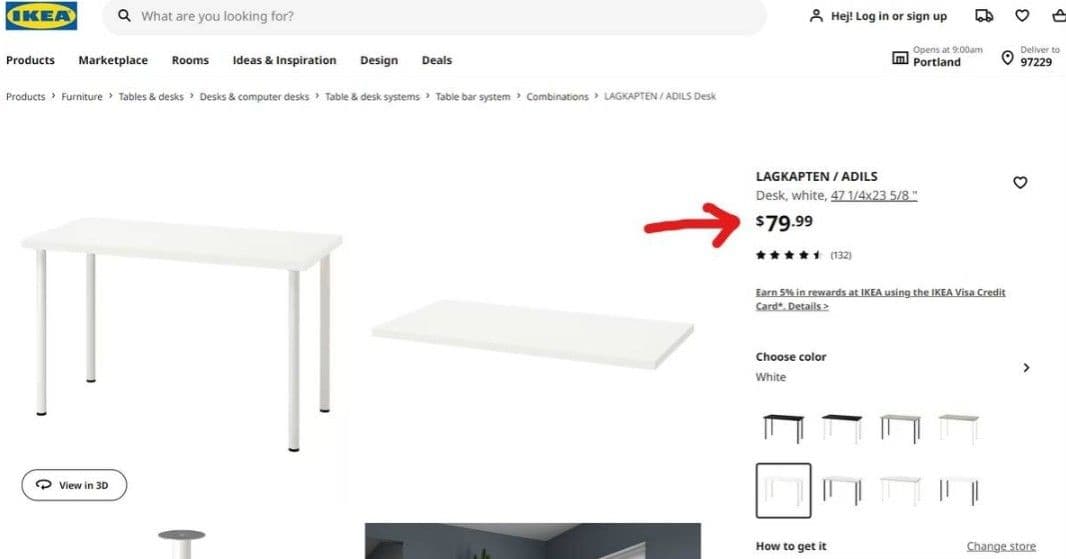Open the shopping bag icon
Image resolution: width=1066 pixels, height=559 pixels.
(x=1059, y=16)
